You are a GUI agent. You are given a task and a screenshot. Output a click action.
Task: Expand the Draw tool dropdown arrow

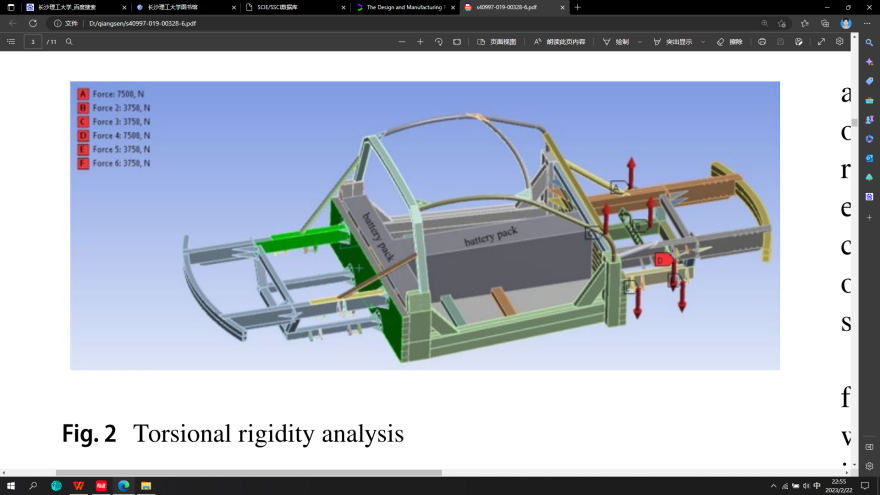tap(639, 42)
